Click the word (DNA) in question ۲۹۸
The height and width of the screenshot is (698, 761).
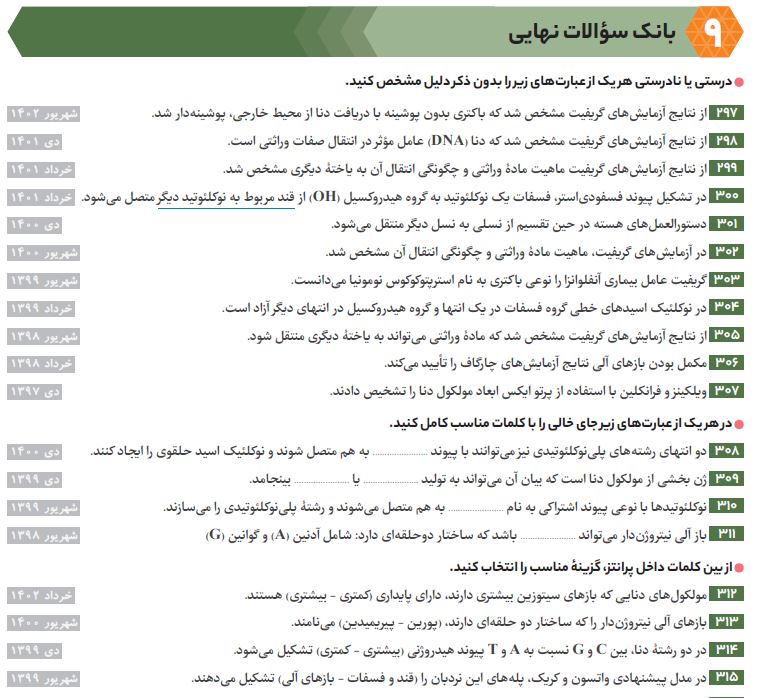click(x=447, y=141)
